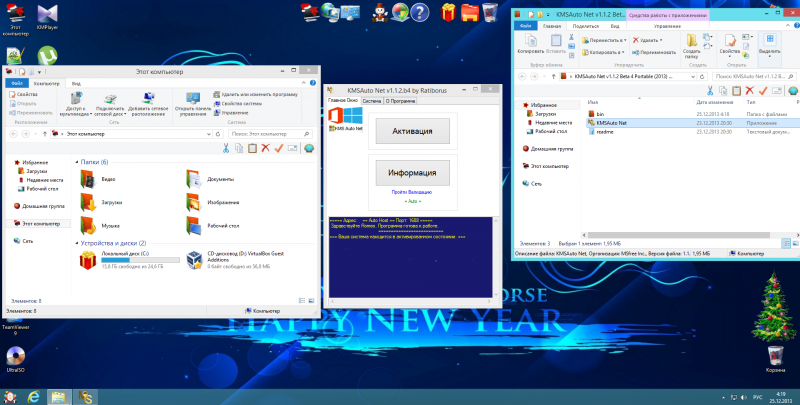This screenshot has width=800, height=405.
Task: Select the readme text file
Action: (x=693, y=132)
